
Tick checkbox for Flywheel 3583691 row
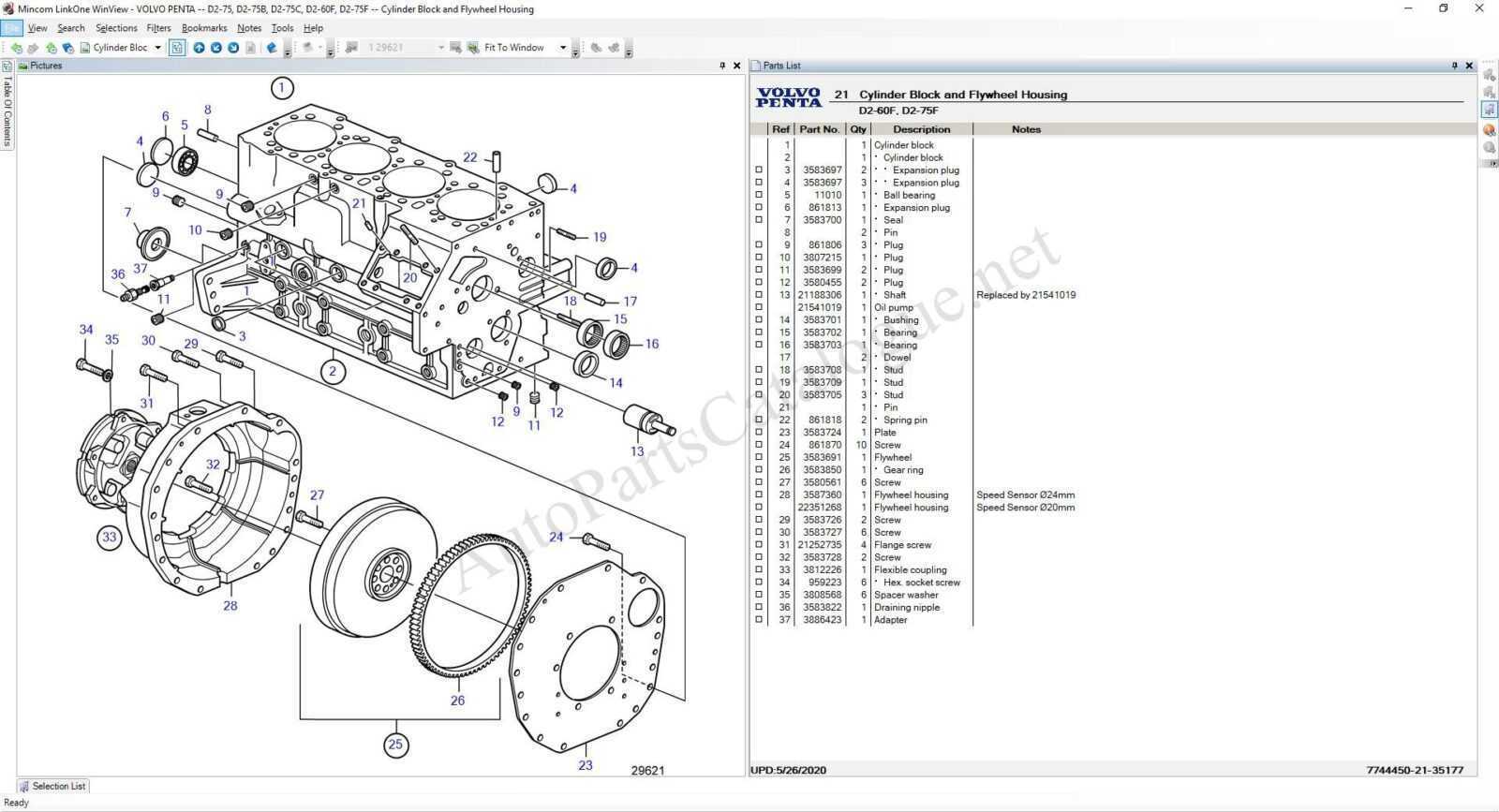pos(759,457)
